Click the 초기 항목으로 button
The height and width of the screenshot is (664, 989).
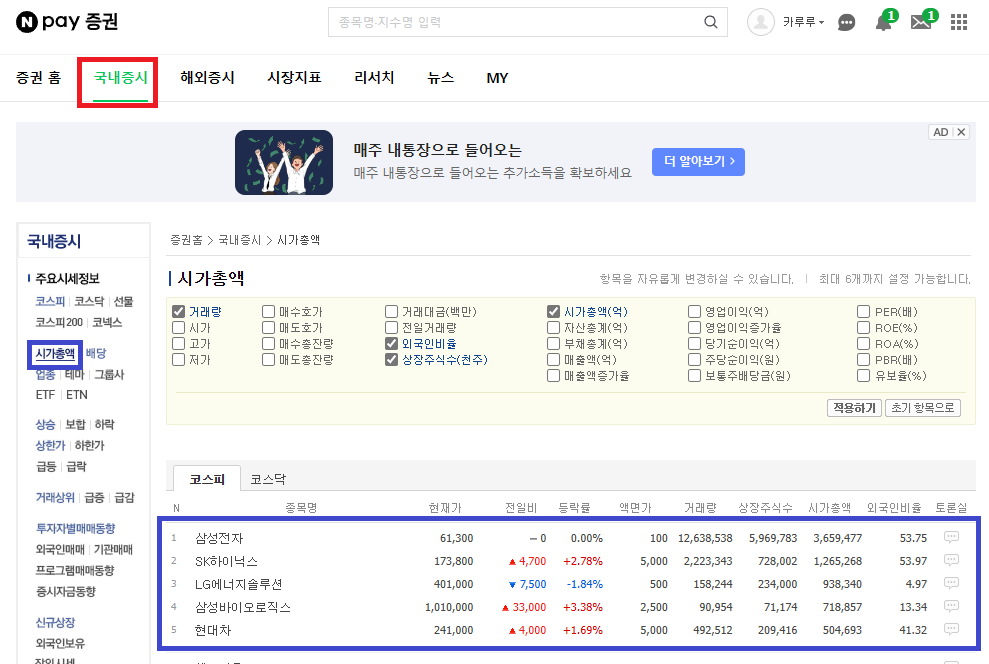(x=923, y=408)
